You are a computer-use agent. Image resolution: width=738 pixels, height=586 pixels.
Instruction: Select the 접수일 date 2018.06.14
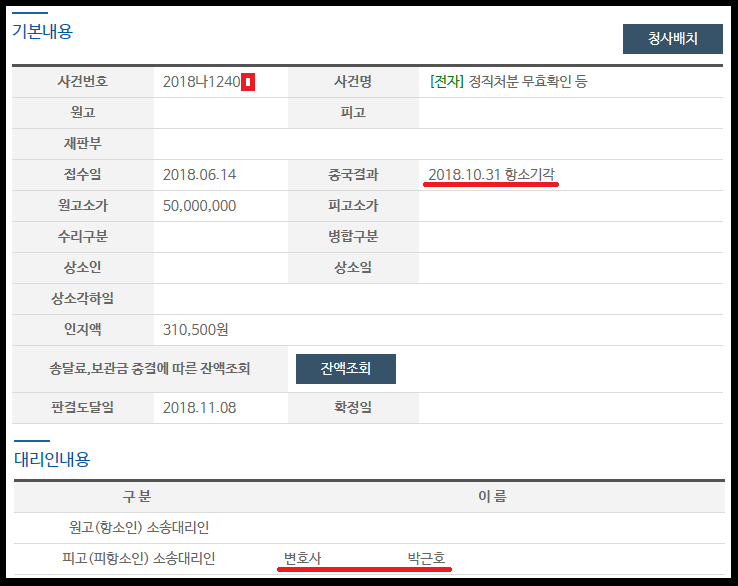point(199,175)
